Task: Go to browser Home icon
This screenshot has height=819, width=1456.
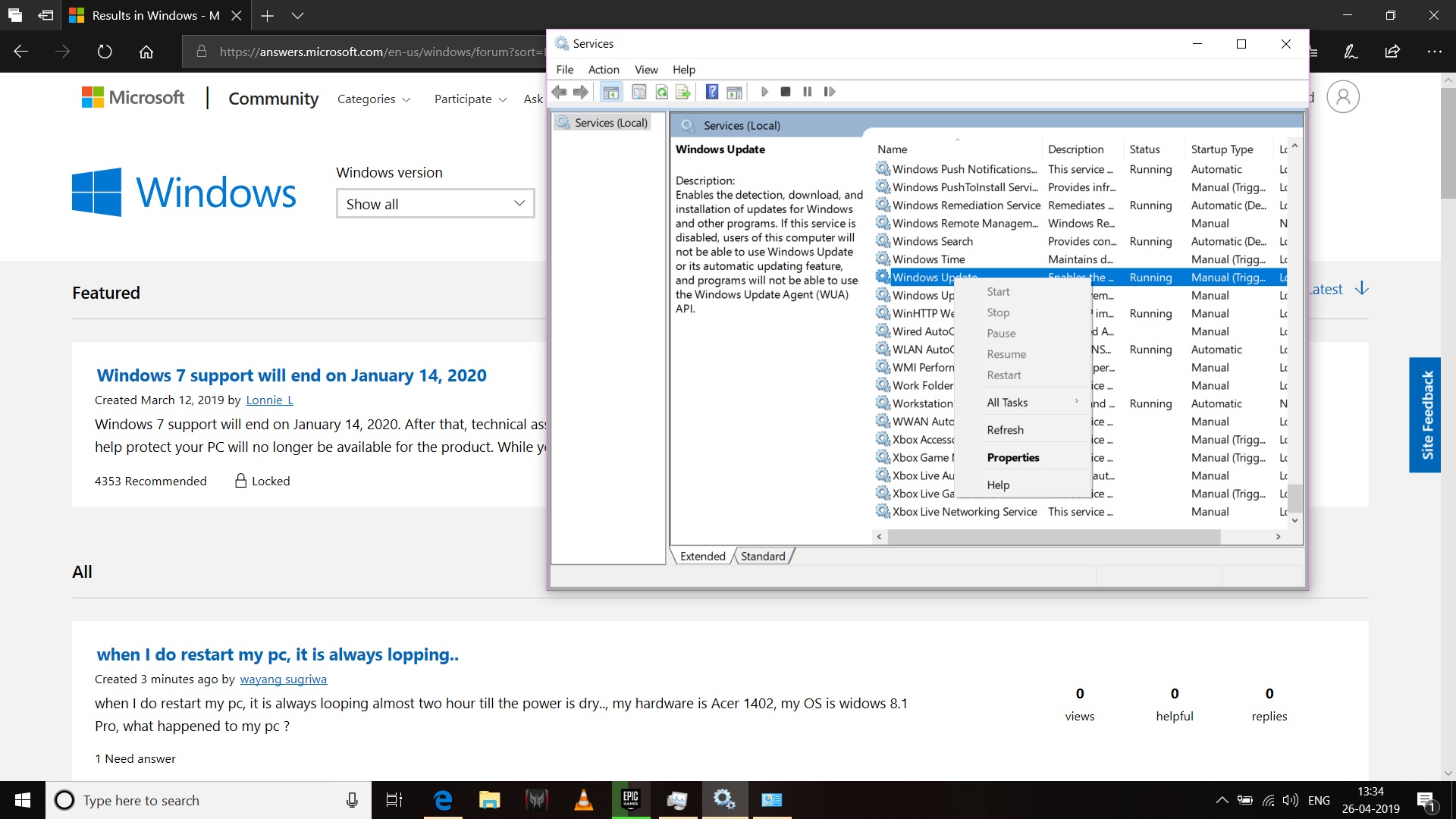Action: pos(146,52)
